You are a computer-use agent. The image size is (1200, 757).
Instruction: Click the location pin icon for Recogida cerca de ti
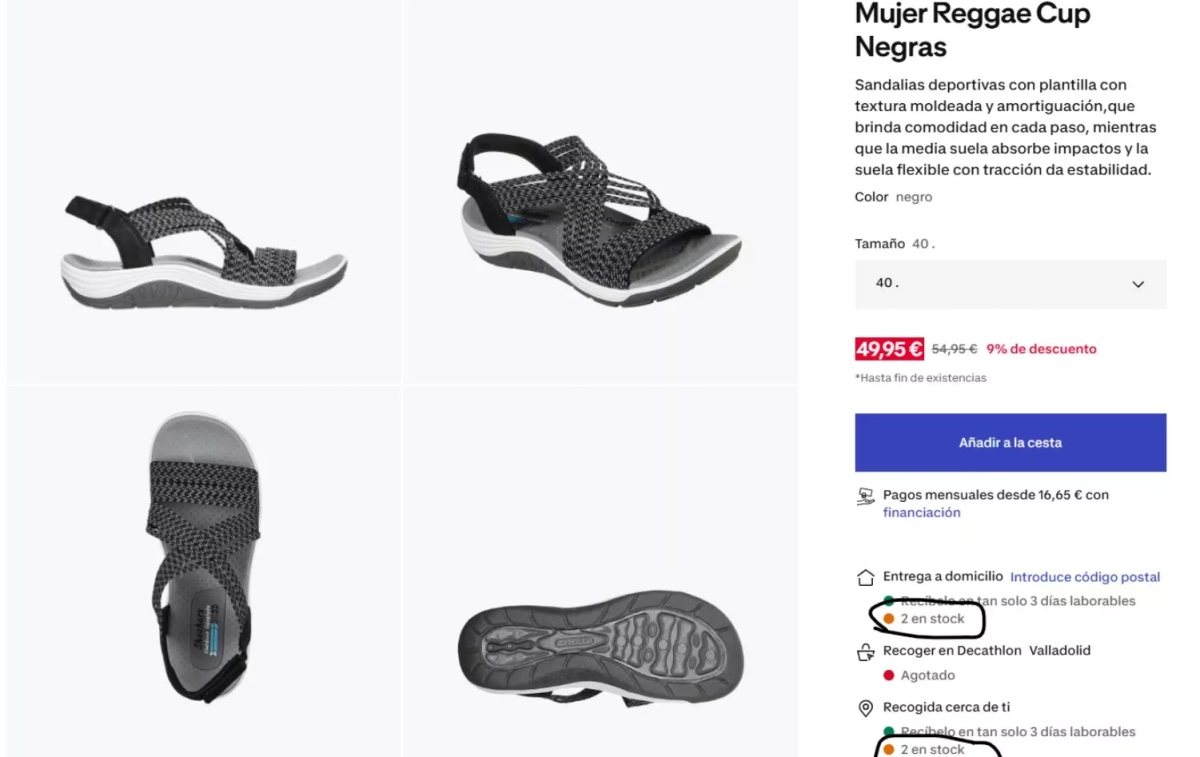(866, 708)
